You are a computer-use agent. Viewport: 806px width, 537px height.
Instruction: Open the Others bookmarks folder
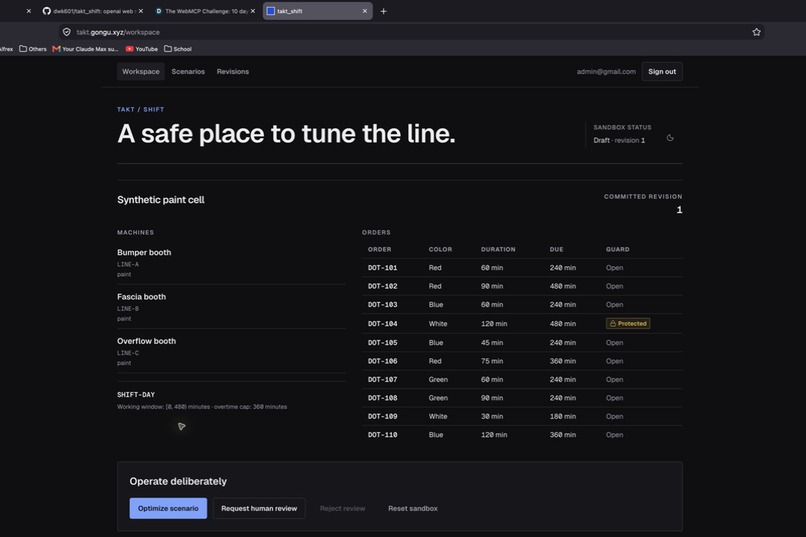[33, 49]
